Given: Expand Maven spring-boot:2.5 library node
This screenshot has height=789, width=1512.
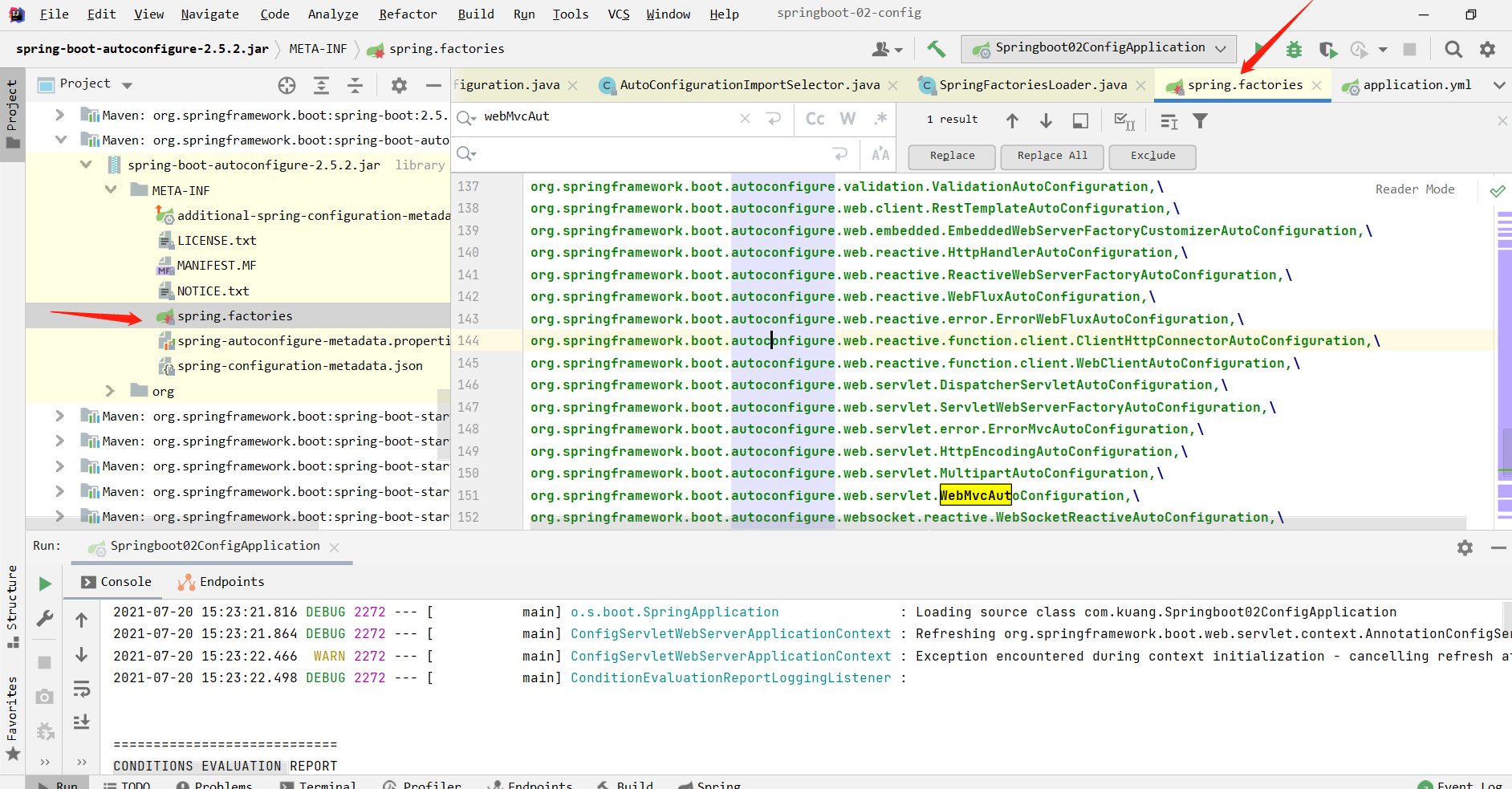Looking at the screenshot, I should click(59, 115).
